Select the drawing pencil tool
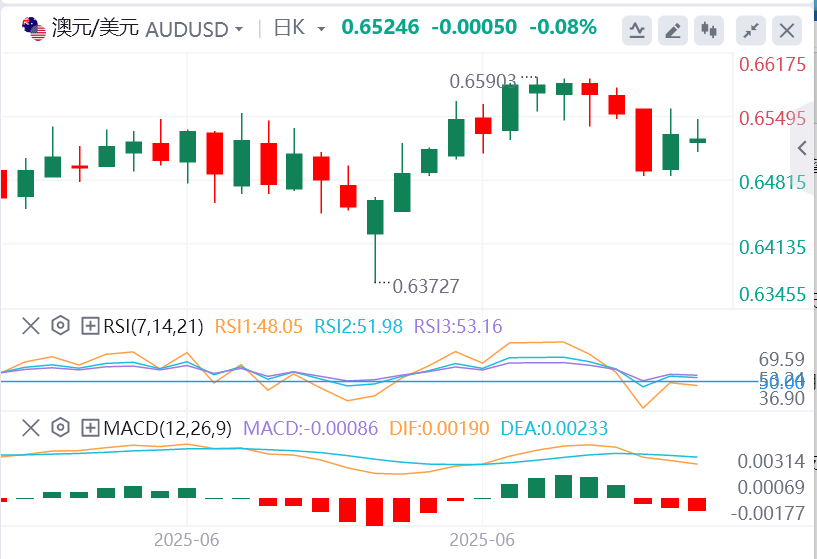The image size is (817, 559). click(673, 30)
